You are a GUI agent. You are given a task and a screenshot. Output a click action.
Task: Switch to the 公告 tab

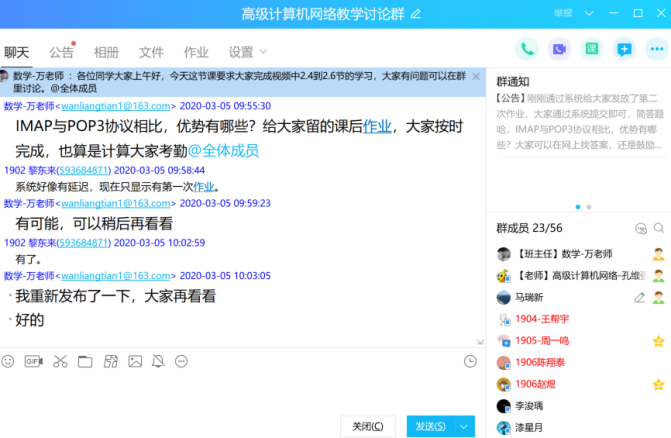[x=61, y=52]
